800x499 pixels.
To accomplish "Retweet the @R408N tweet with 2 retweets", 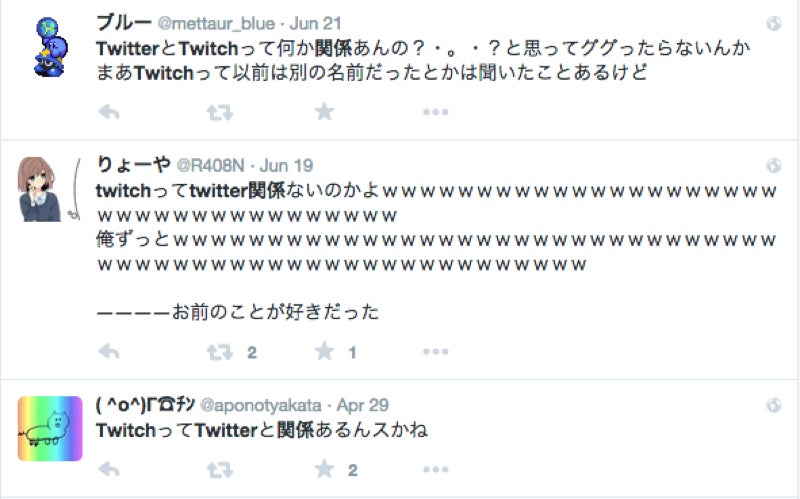I will click(x=220, y=352).
